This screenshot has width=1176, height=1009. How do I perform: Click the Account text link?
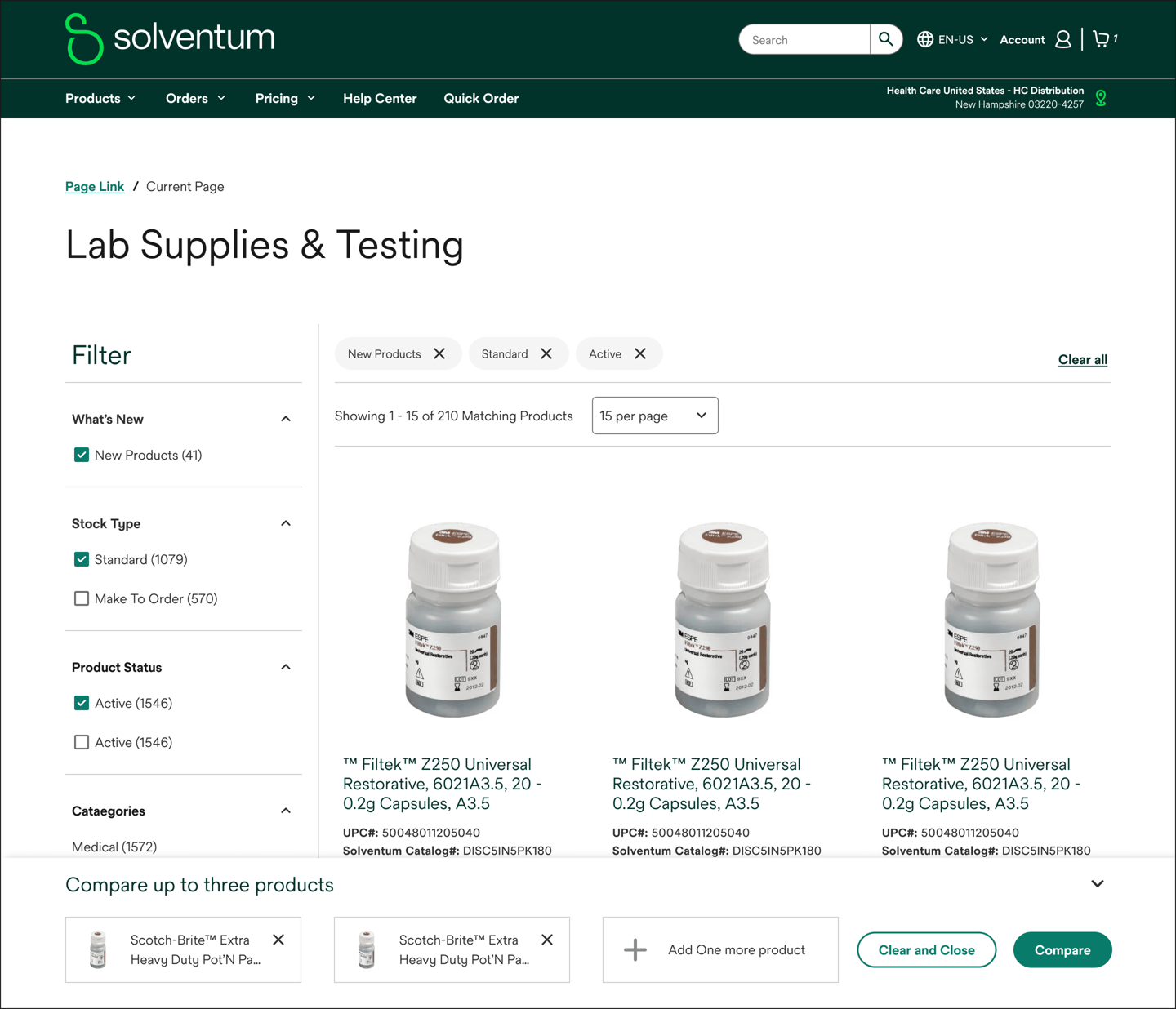[1022, 39]
